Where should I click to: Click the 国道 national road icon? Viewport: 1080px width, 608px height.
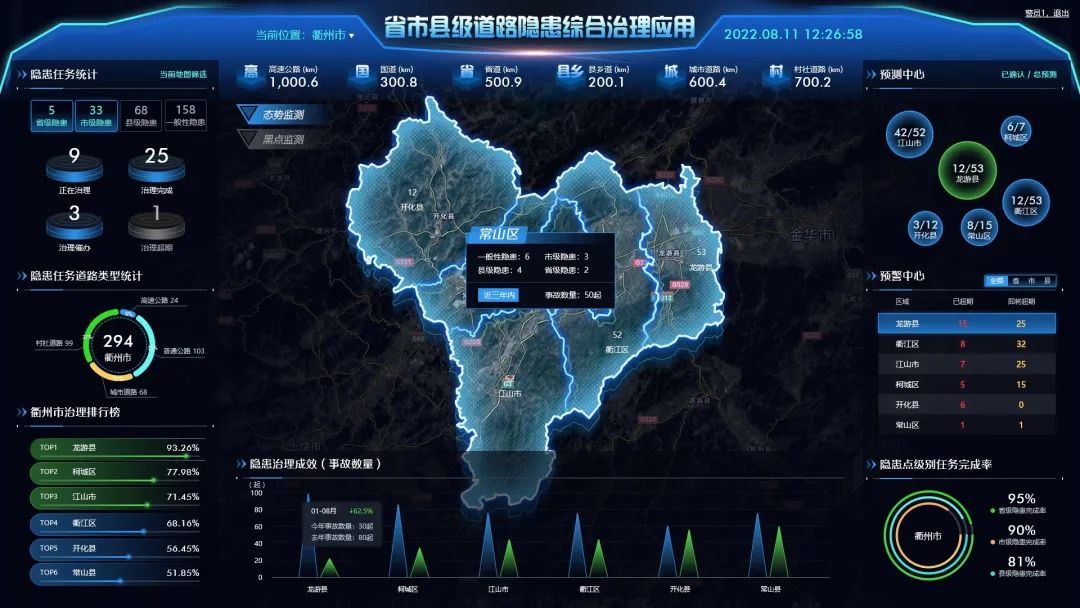point(363,76)
